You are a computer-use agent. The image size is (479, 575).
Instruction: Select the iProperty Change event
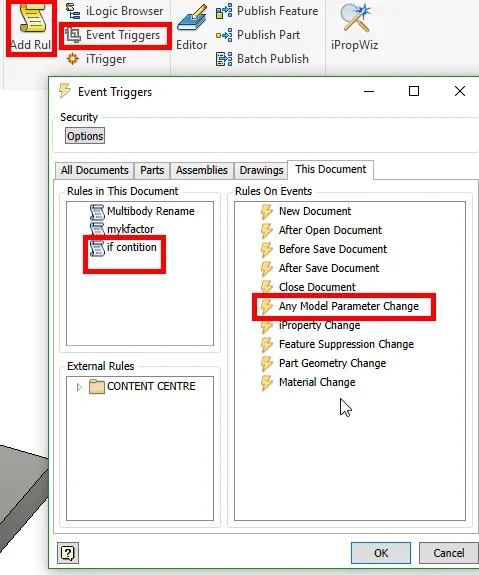click(x=310, y=325)
